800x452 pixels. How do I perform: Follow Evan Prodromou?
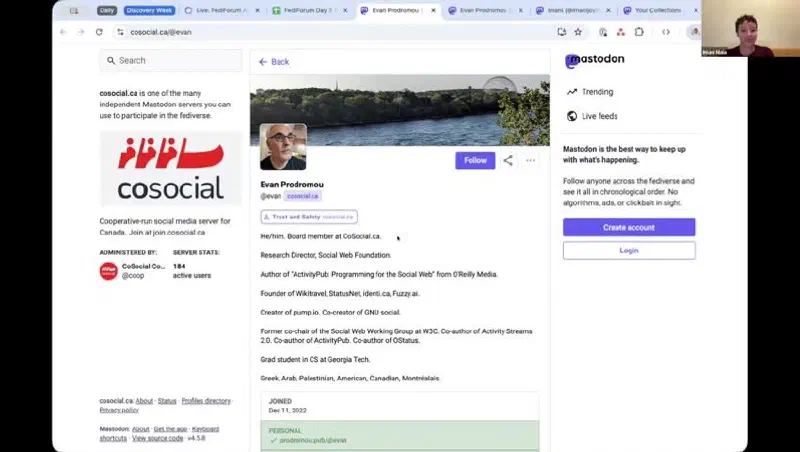[475, 160]
